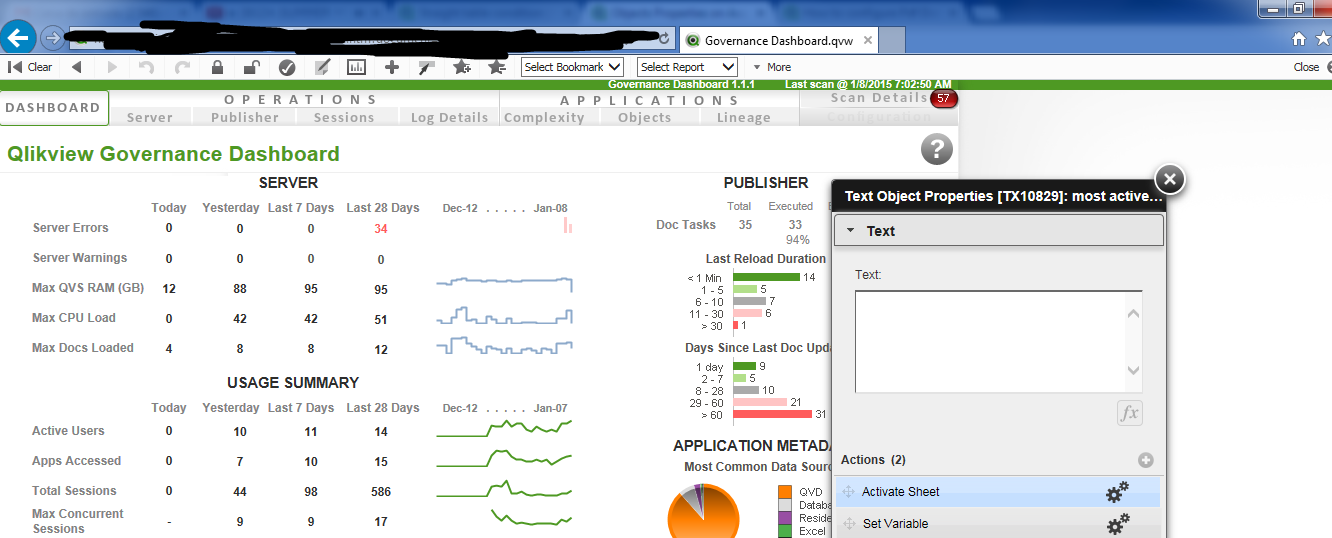Click the '> 60' days update bar
This screenshot has width=1332, height=538.
[x=772, y=414]
